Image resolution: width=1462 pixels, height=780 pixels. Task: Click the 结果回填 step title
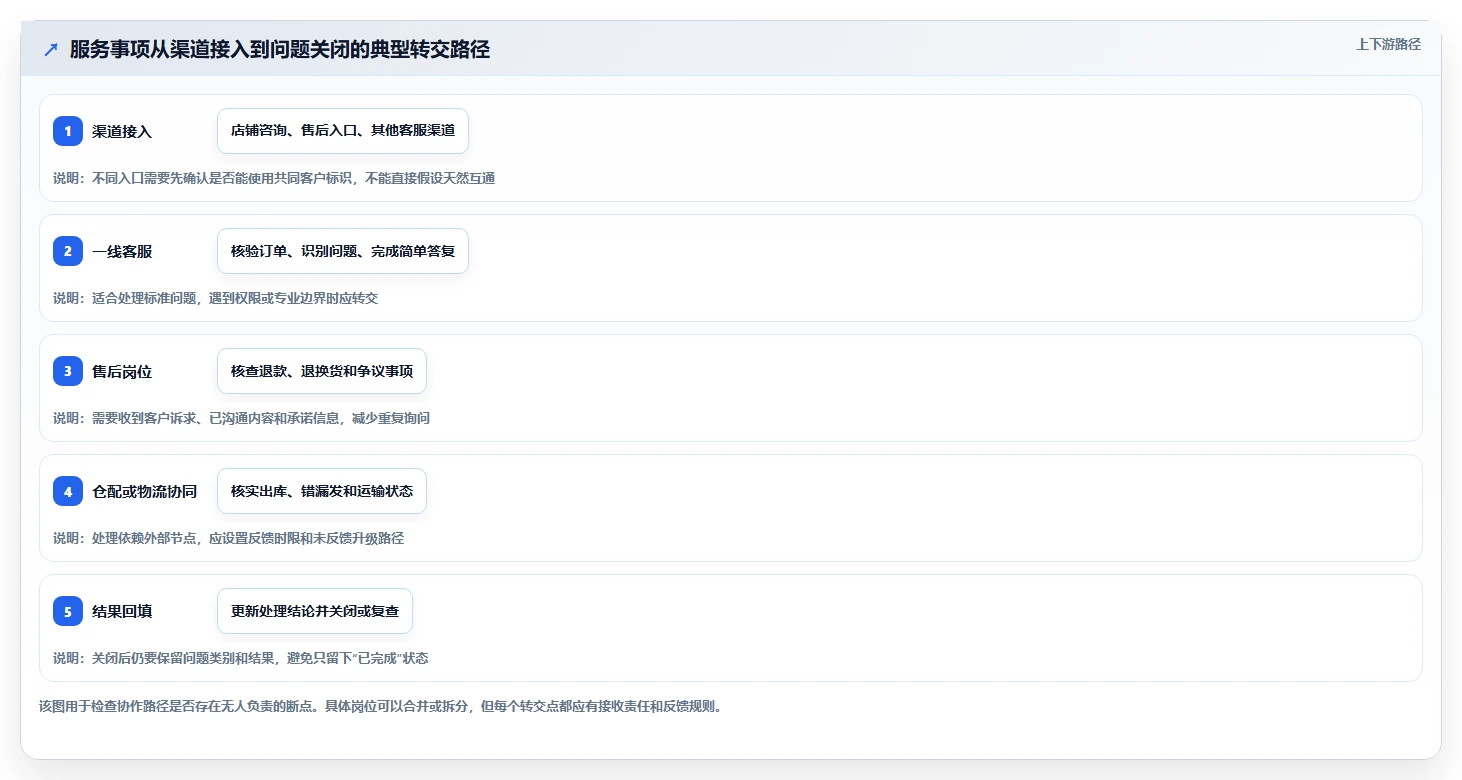[x=122, y=611]
